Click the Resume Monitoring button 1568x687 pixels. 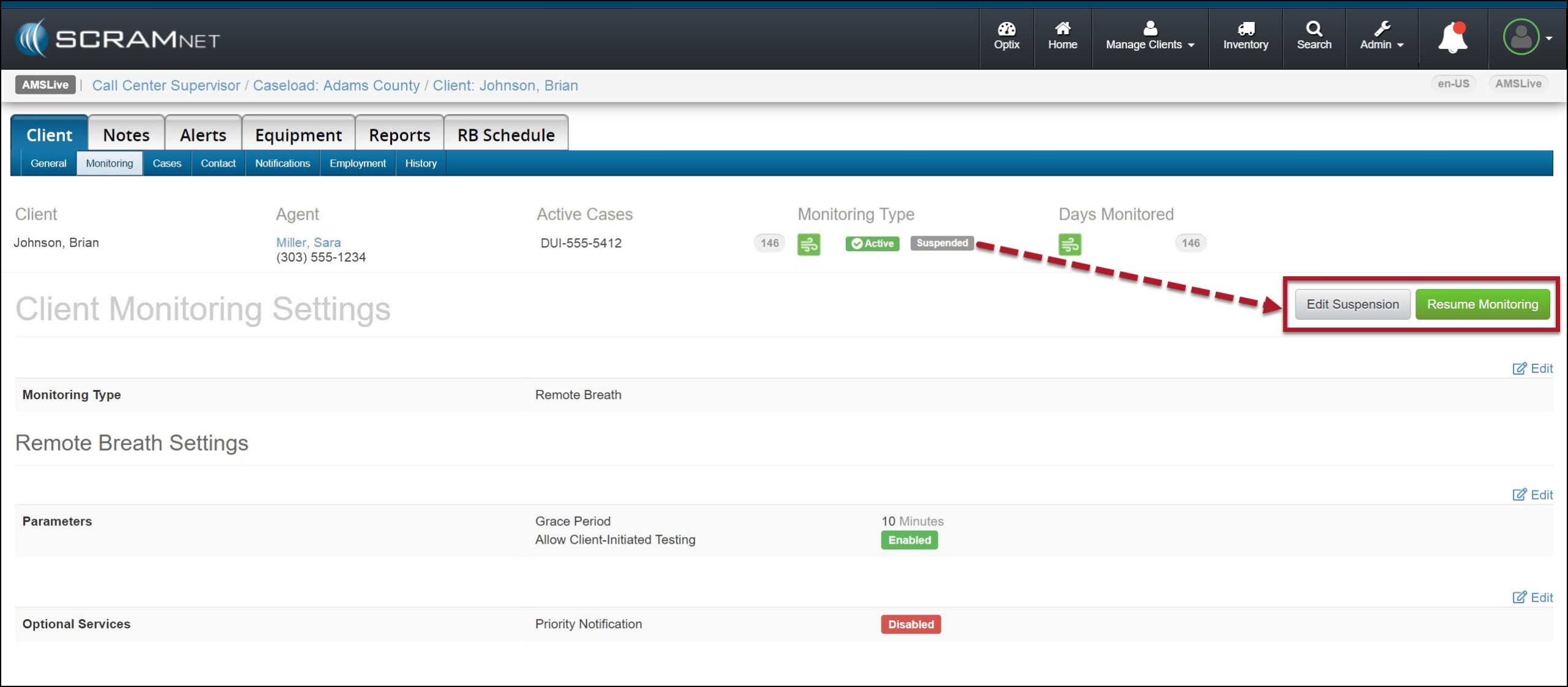coord(1482,304)
